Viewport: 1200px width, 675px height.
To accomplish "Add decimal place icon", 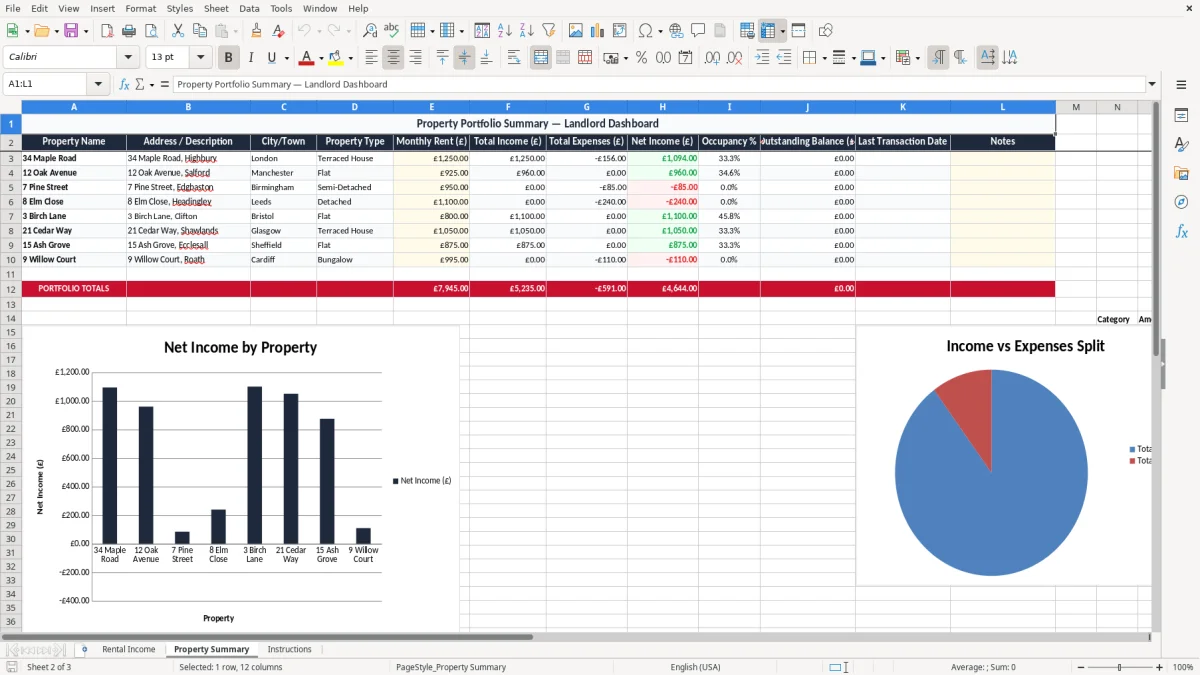I will (712, 58).
